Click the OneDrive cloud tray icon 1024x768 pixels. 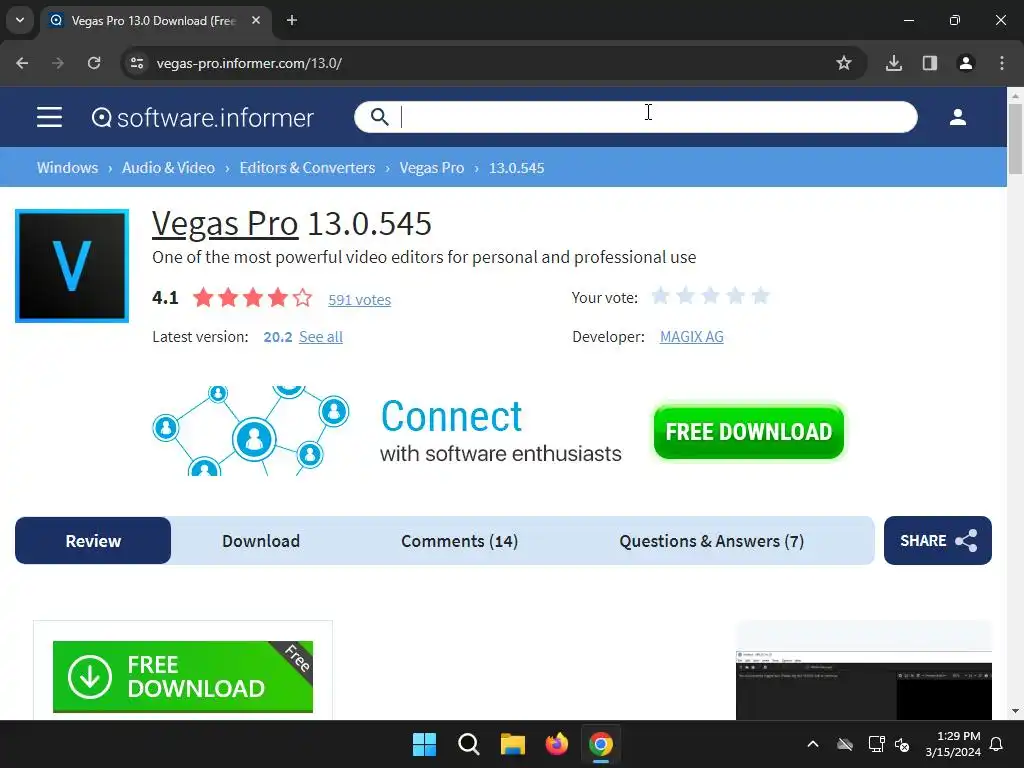[x=845, y=744]
